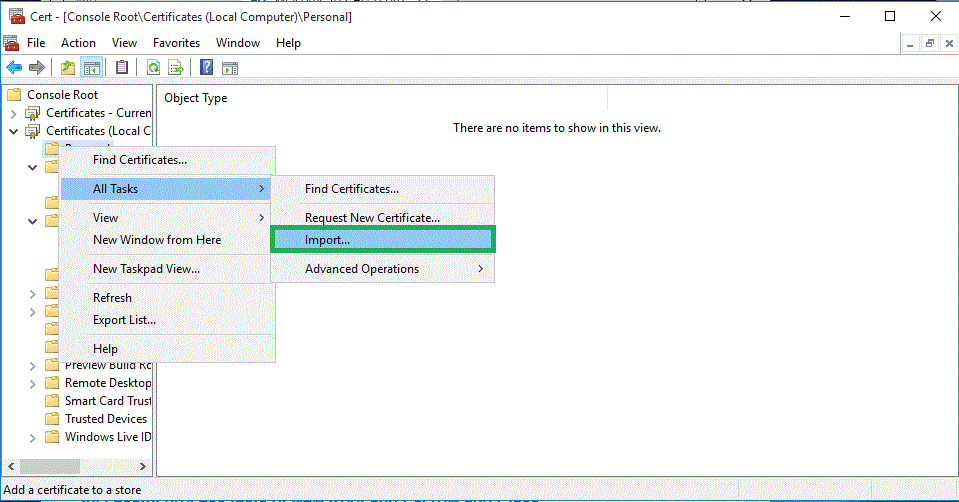
Task: Click the clipboard Paste toolbar icon
Action: click(122, 67)
